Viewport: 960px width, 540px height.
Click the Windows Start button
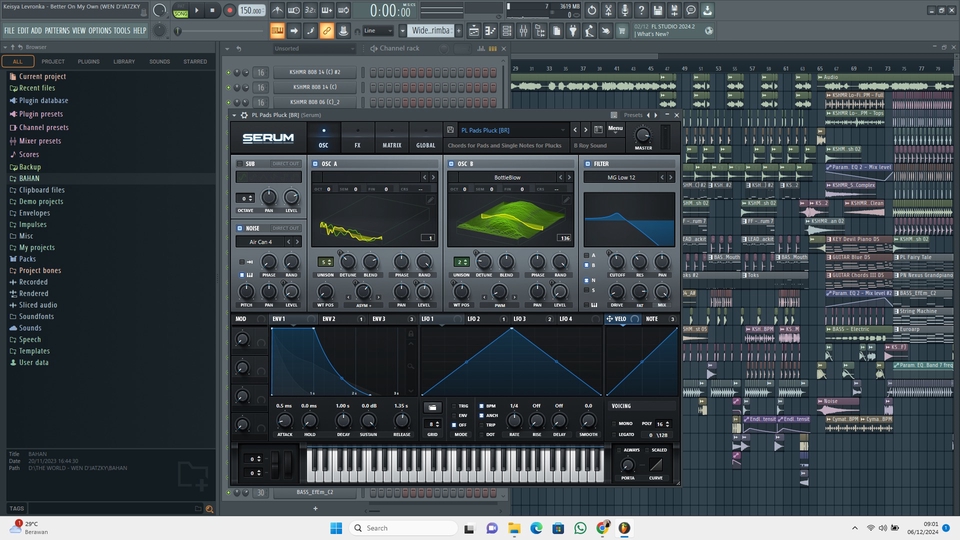336,528
